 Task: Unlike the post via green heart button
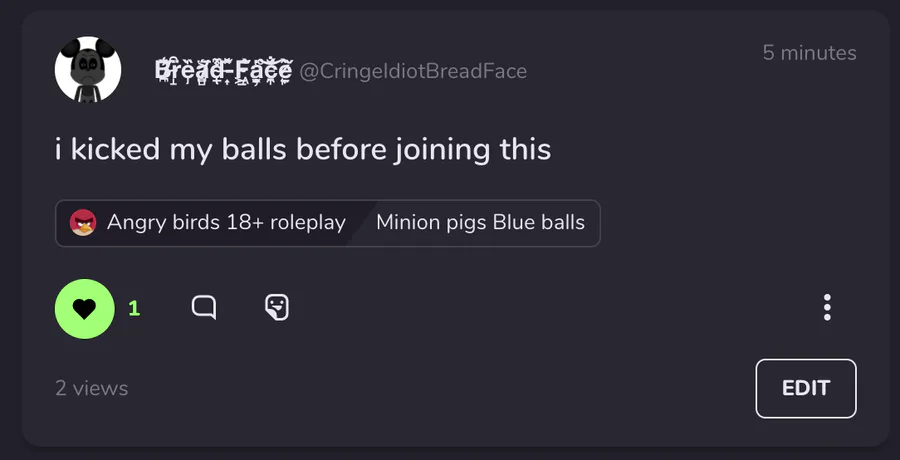click(x=84, y=308)
